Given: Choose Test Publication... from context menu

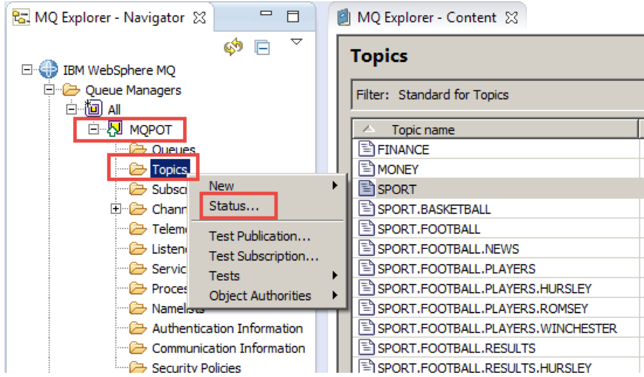Looking at the screenshot, I should click(x=268, y=236).
